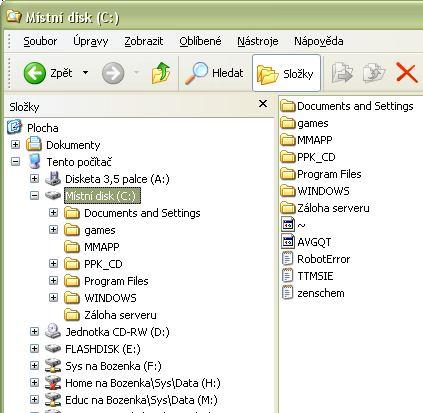The height and width of the screenshot is (413, 423).
Task: Click the Tento počítač computer icon
Action: (x=35, y=161)
